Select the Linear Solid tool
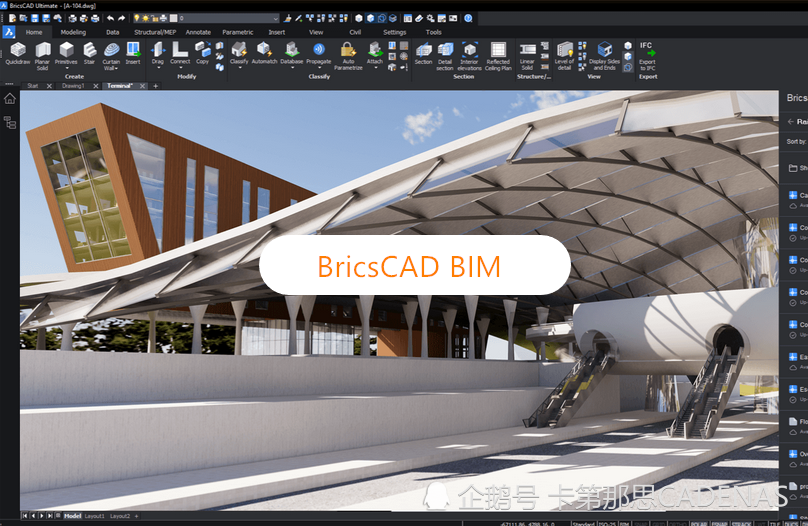This screenshot has width=808, height=526. tap(527, 56)
